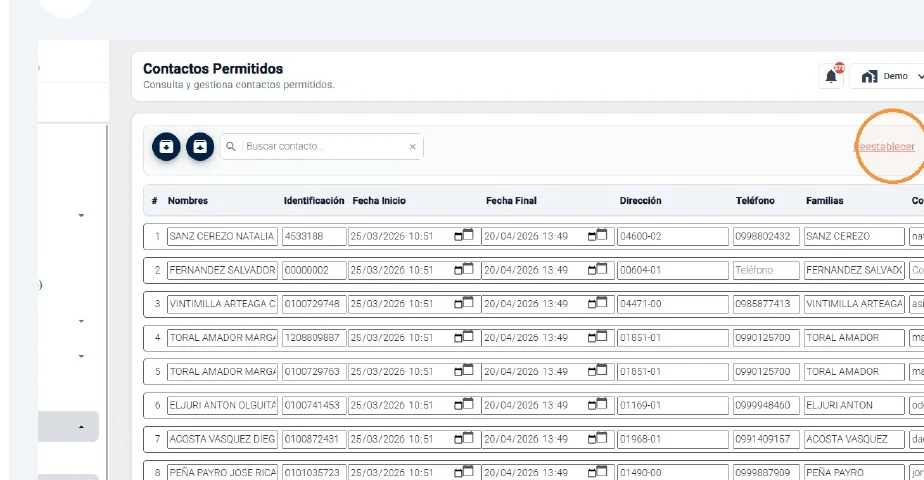Screen dimensions: 924x480
Task: Click the magnifier icon in search box
Action: (231, 147)
